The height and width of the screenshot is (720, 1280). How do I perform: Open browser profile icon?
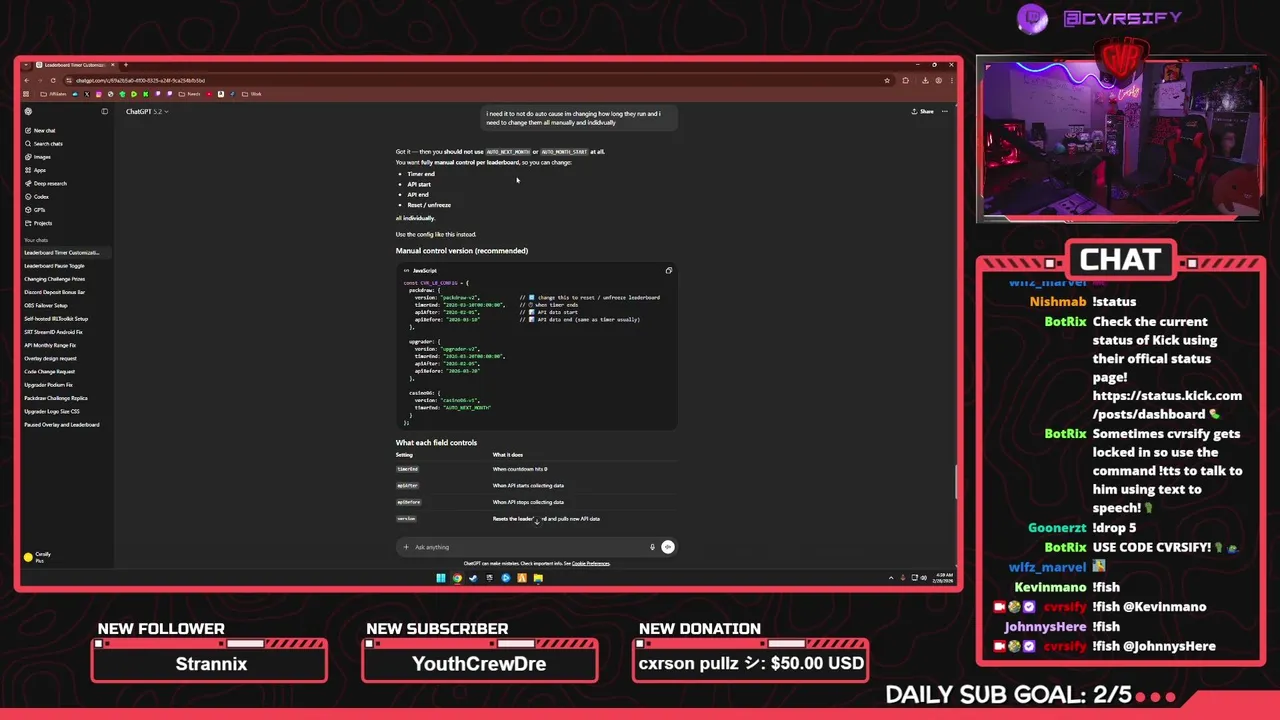point(938,80)
